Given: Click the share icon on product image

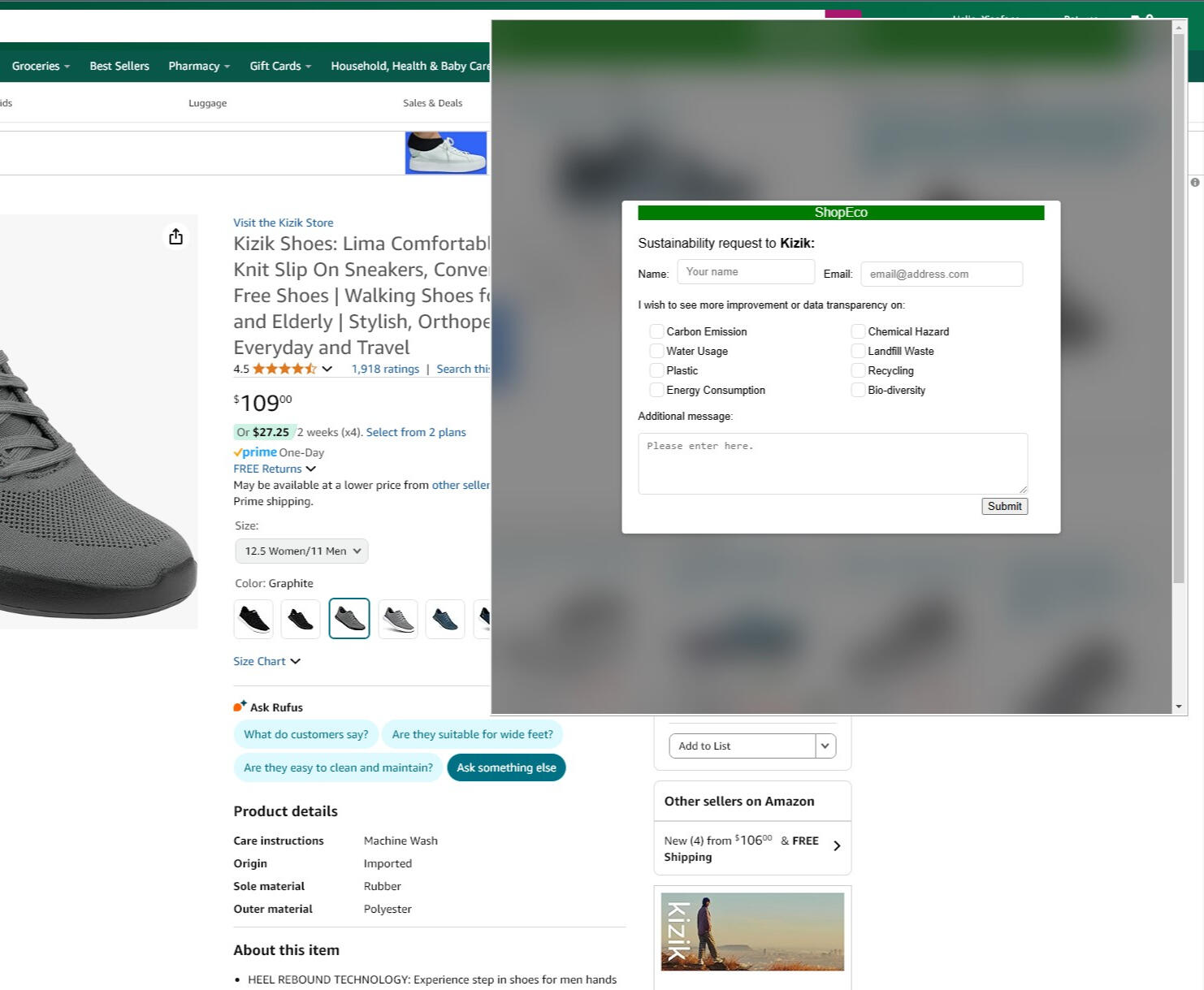Looking at the screenshot, I should click(175, 236).
